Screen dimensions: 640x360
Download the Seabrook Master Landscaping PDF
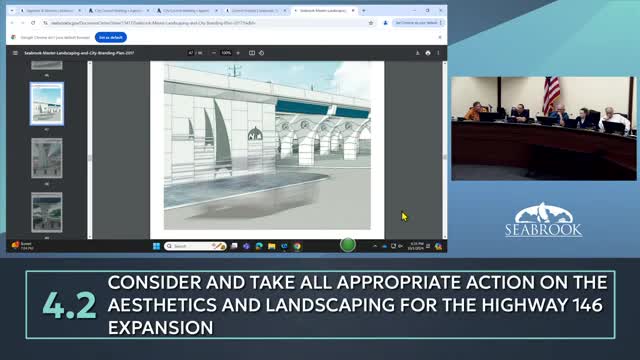[417, 53]
